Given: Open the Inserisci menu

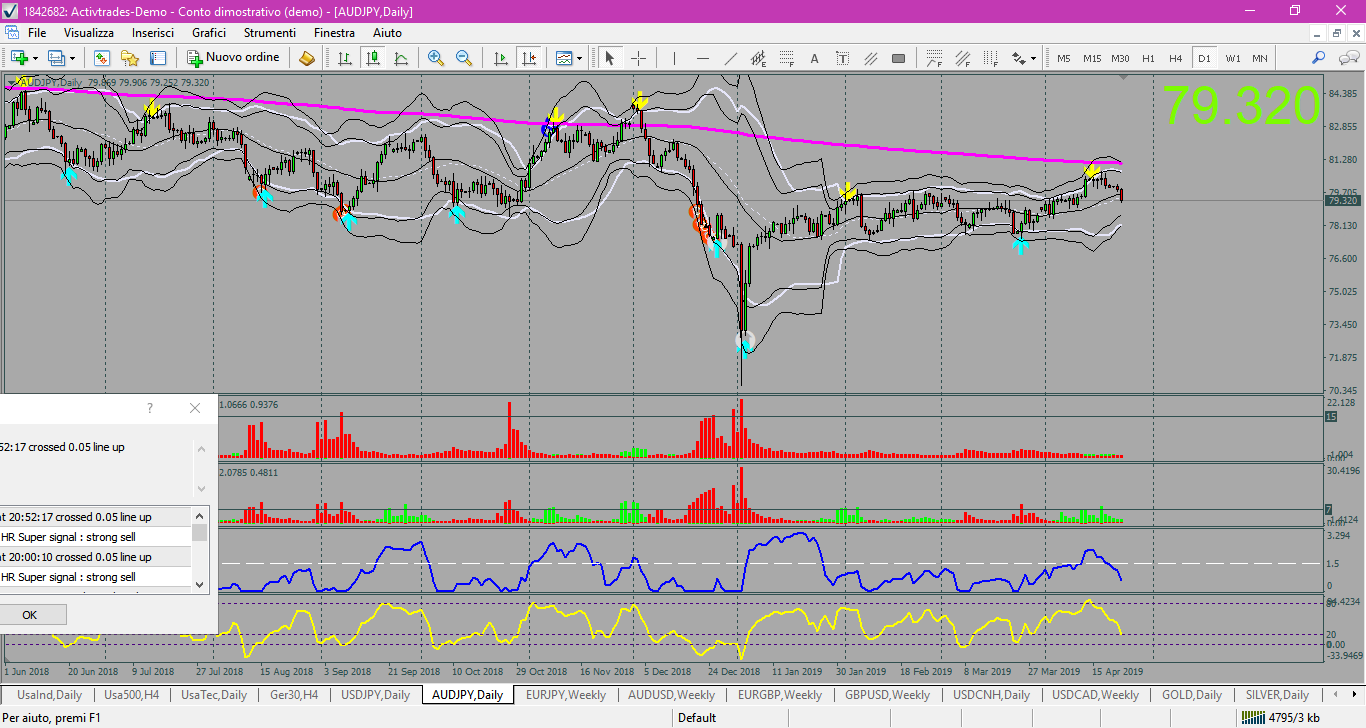Looking at the screenshot, I should 153,33.
